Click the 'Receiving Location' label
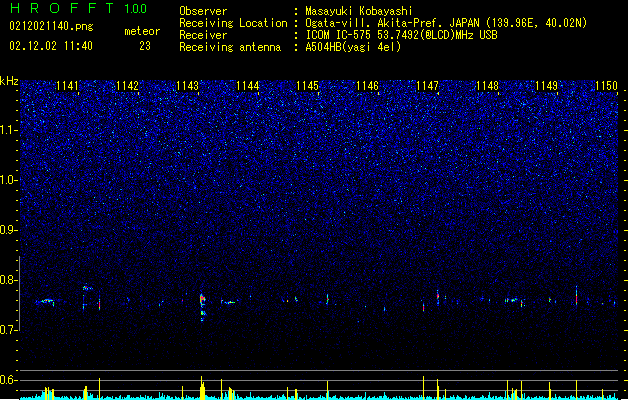Screen dimensions: 629x400 [233, 23]
